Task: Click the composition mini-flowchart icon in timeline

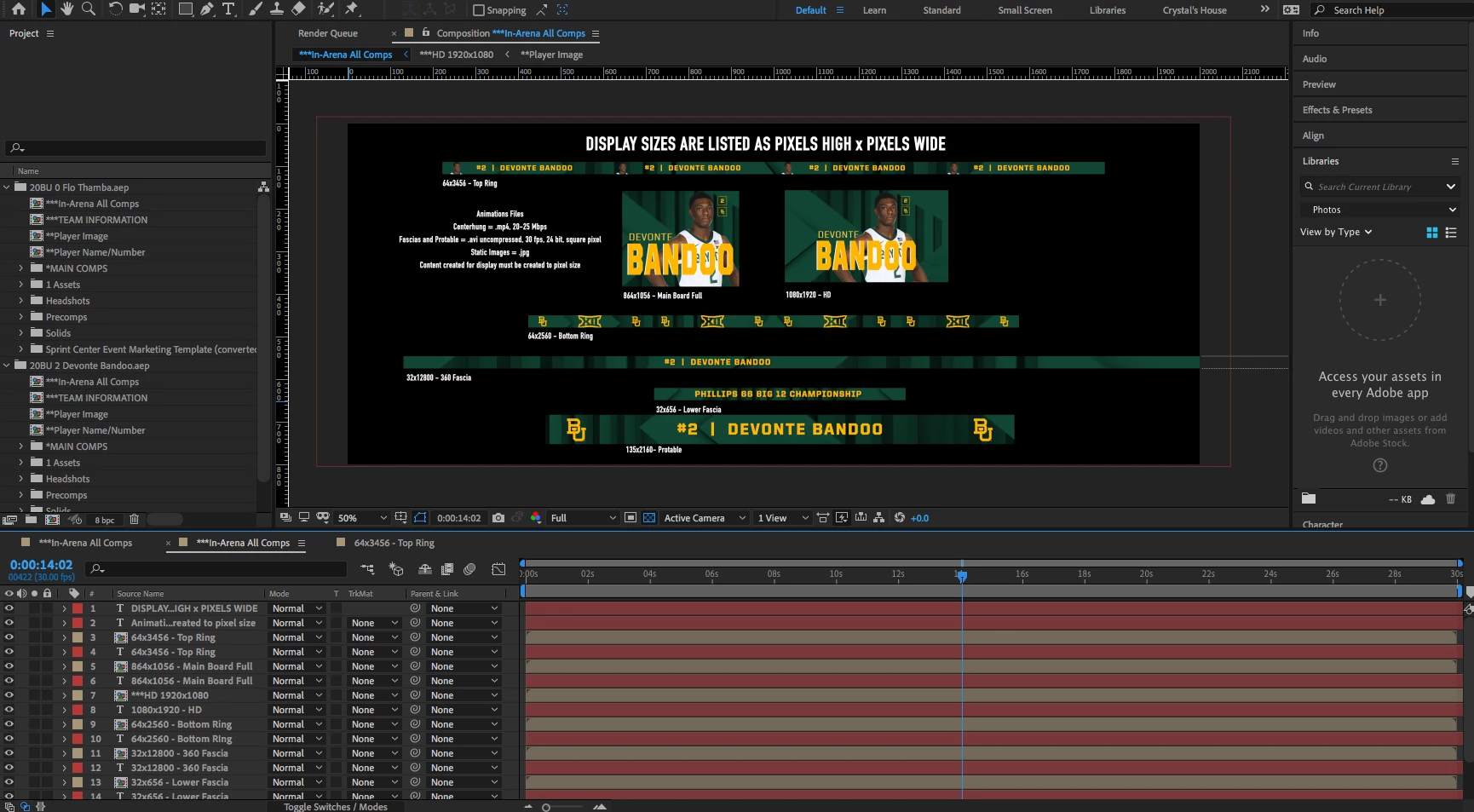Action: [367, 569]
